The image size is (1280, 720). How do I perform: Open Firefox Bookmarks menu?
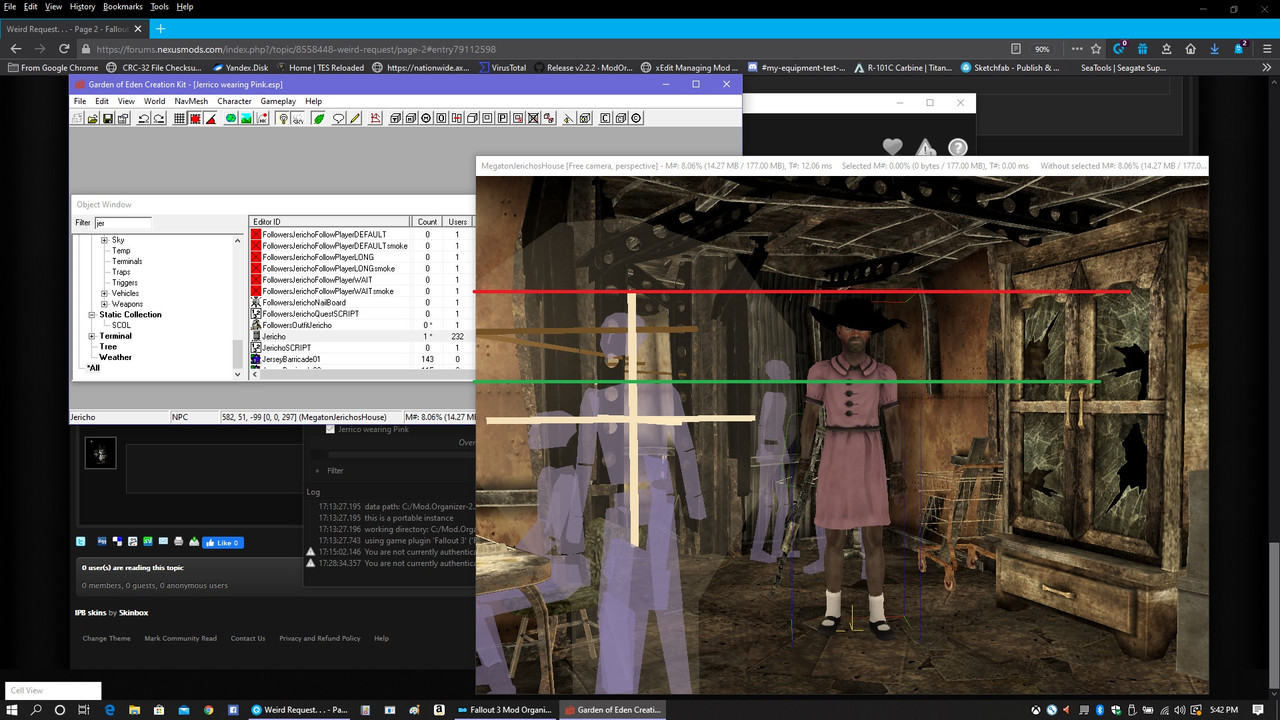[x=123, y=6]
